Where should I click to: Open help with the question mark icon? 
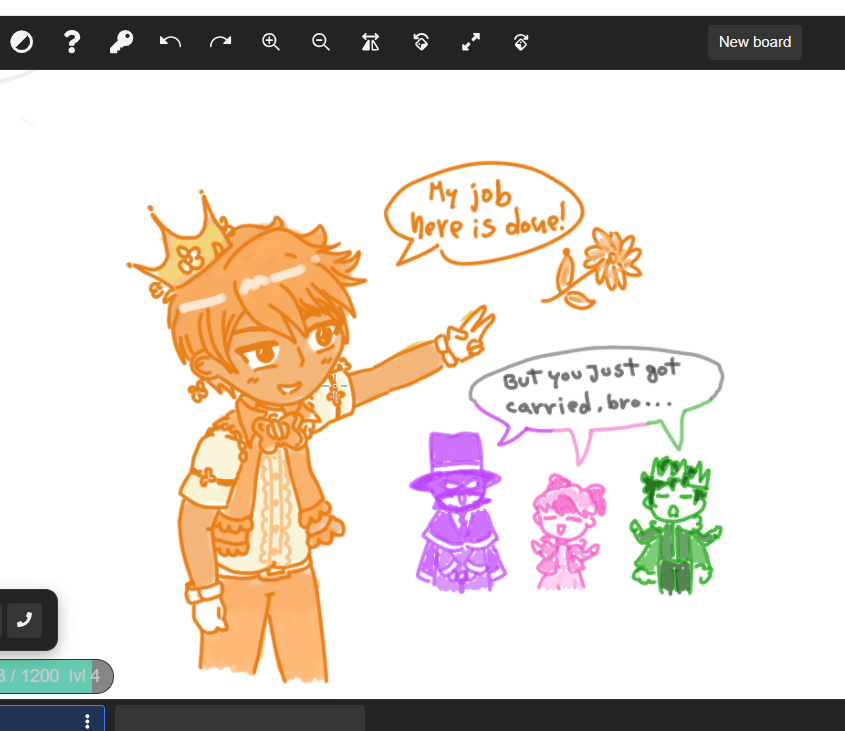coord(71,42)
